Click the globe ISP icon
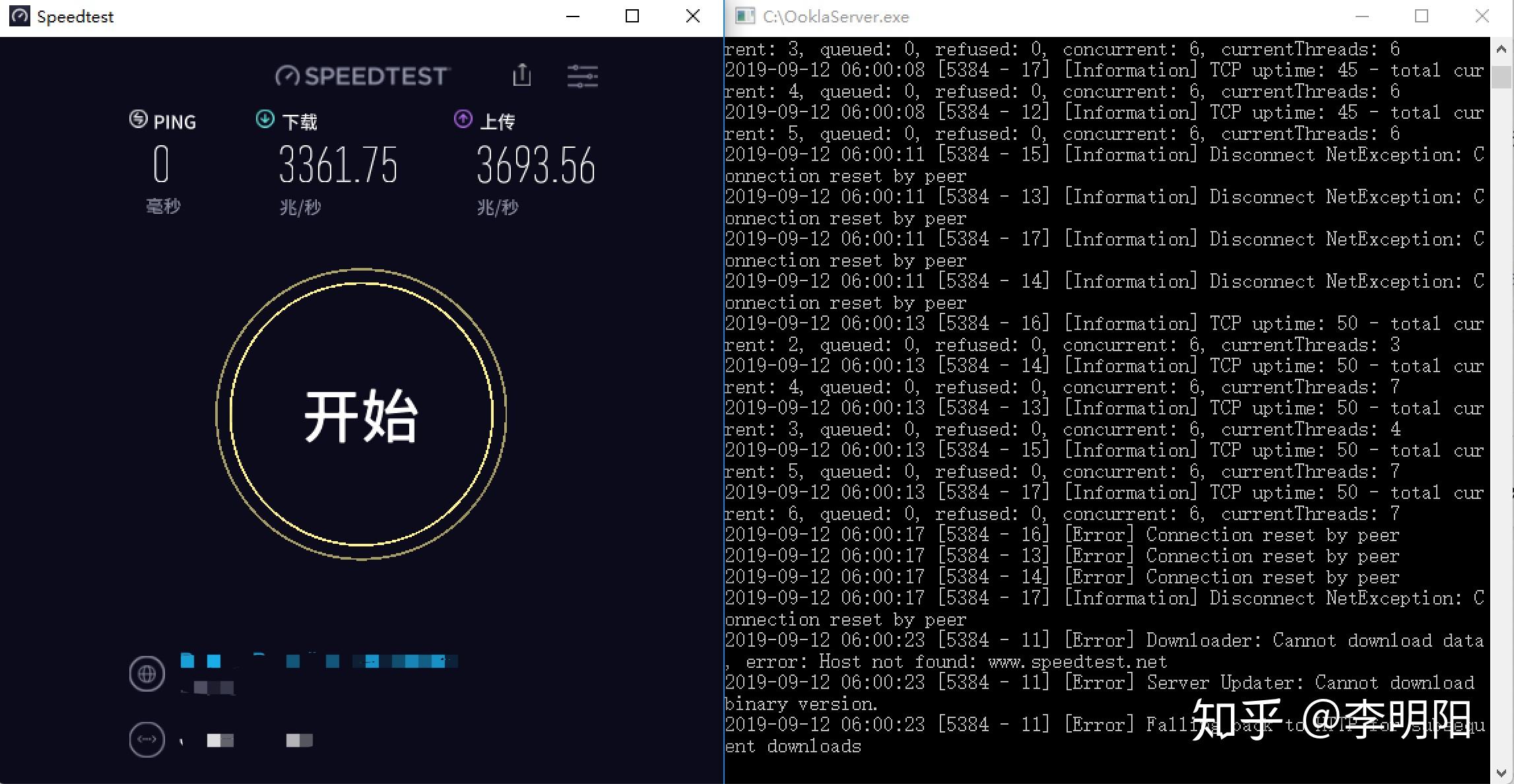The width and height of the screenshot is (1514, 784). tap(147, 674)
